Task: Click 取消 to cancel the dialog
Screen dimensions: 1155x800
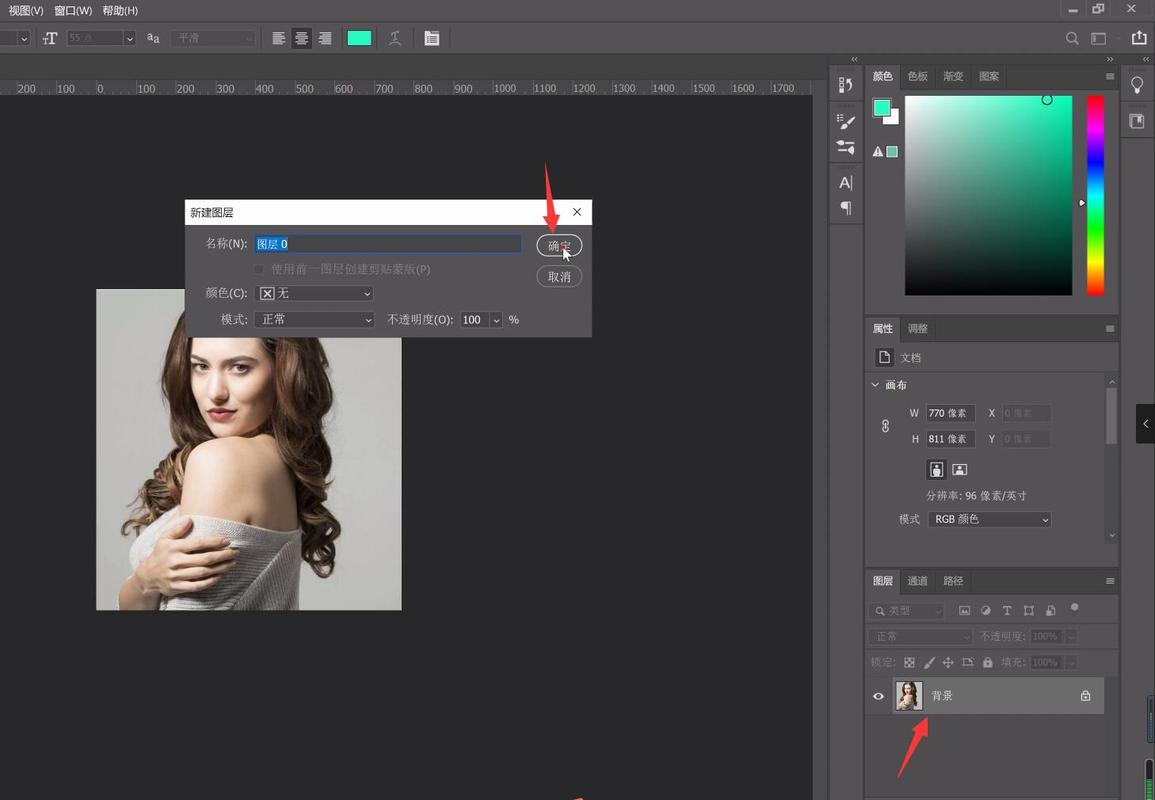Action: [x=559, y=277]
